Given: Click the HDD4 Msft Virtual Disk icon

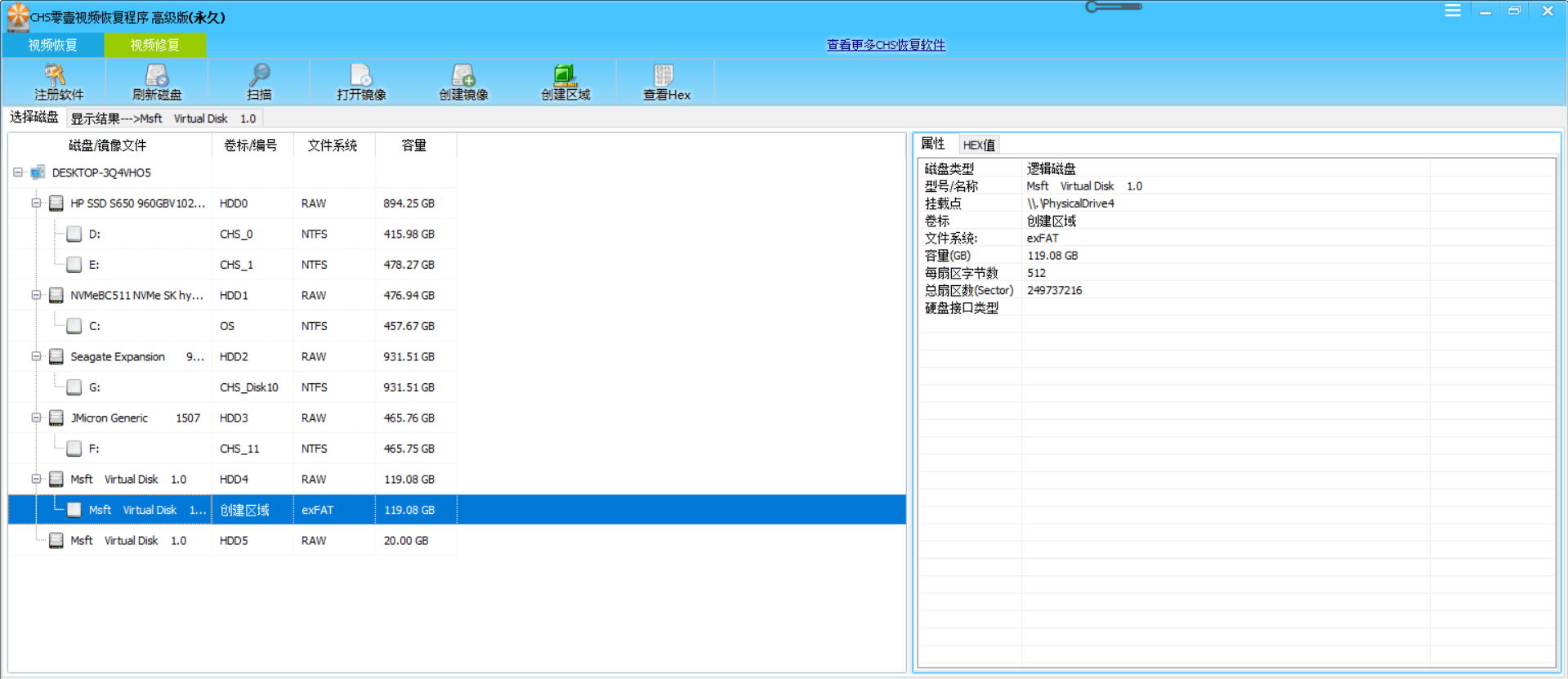Looking at the screenshot, I should (56, 479).
